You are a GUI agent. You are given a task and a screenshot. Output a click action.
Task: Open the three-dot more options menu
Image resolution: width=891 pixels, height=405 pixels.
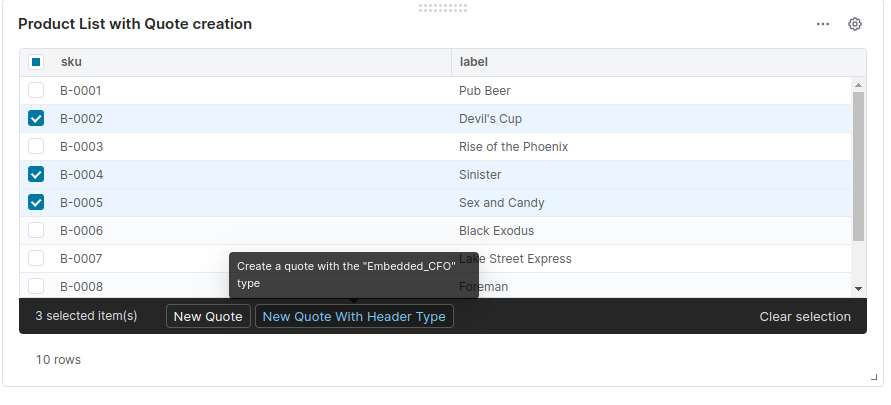(823, 24)
